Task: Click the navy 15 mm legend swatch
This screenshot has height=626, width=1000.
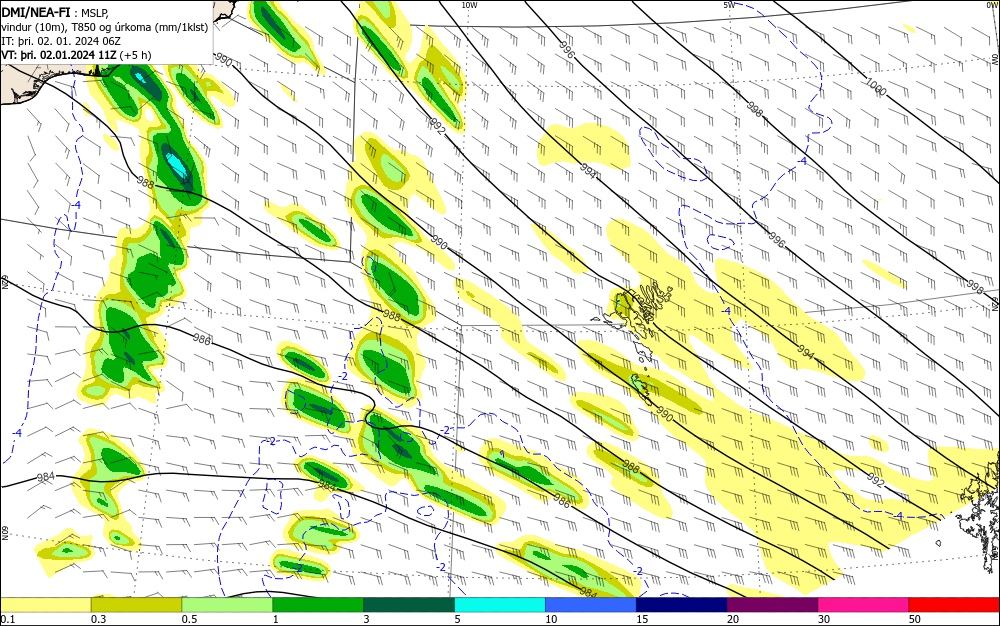Action: click(x=682, y=605)
